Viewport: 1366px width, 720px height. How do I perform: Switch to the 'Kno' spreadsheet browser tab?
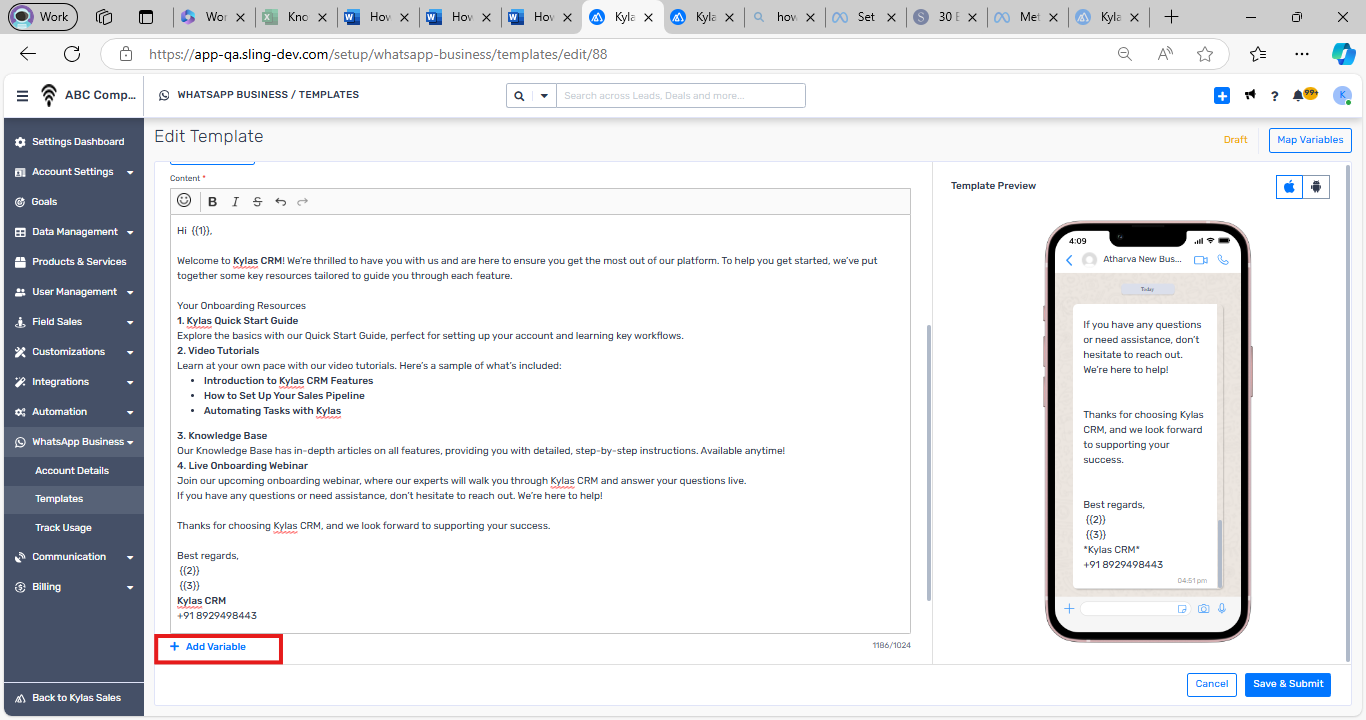pos(294,17)
